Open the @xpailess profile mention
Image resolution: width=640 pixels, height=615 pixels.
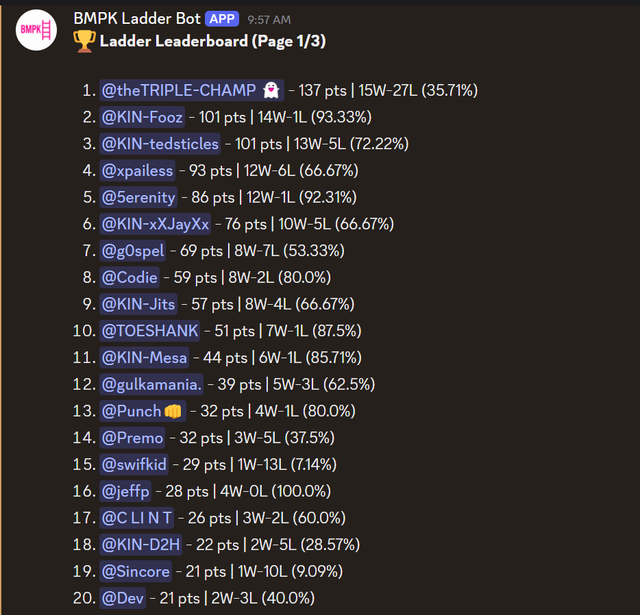137,171
